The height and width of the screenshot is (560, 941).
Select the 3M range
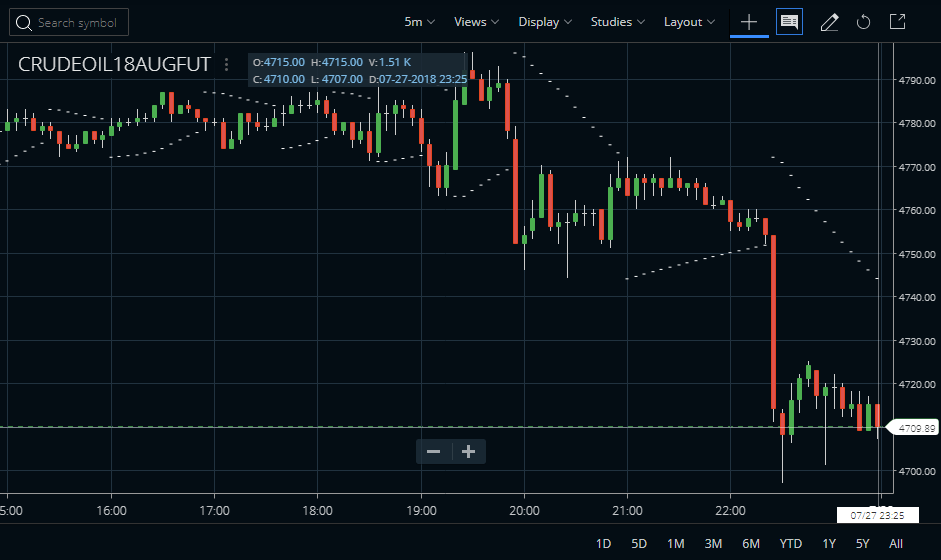(x=713, y=544)
